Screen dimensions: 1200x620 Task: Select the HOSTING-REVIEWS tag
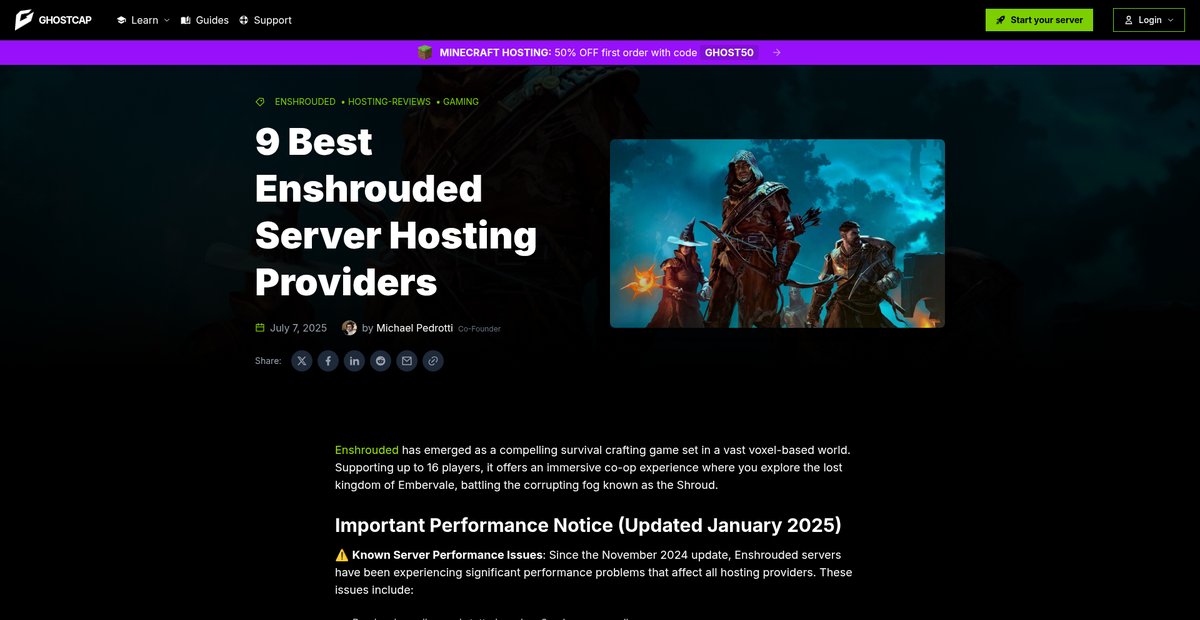click(389, 102)
